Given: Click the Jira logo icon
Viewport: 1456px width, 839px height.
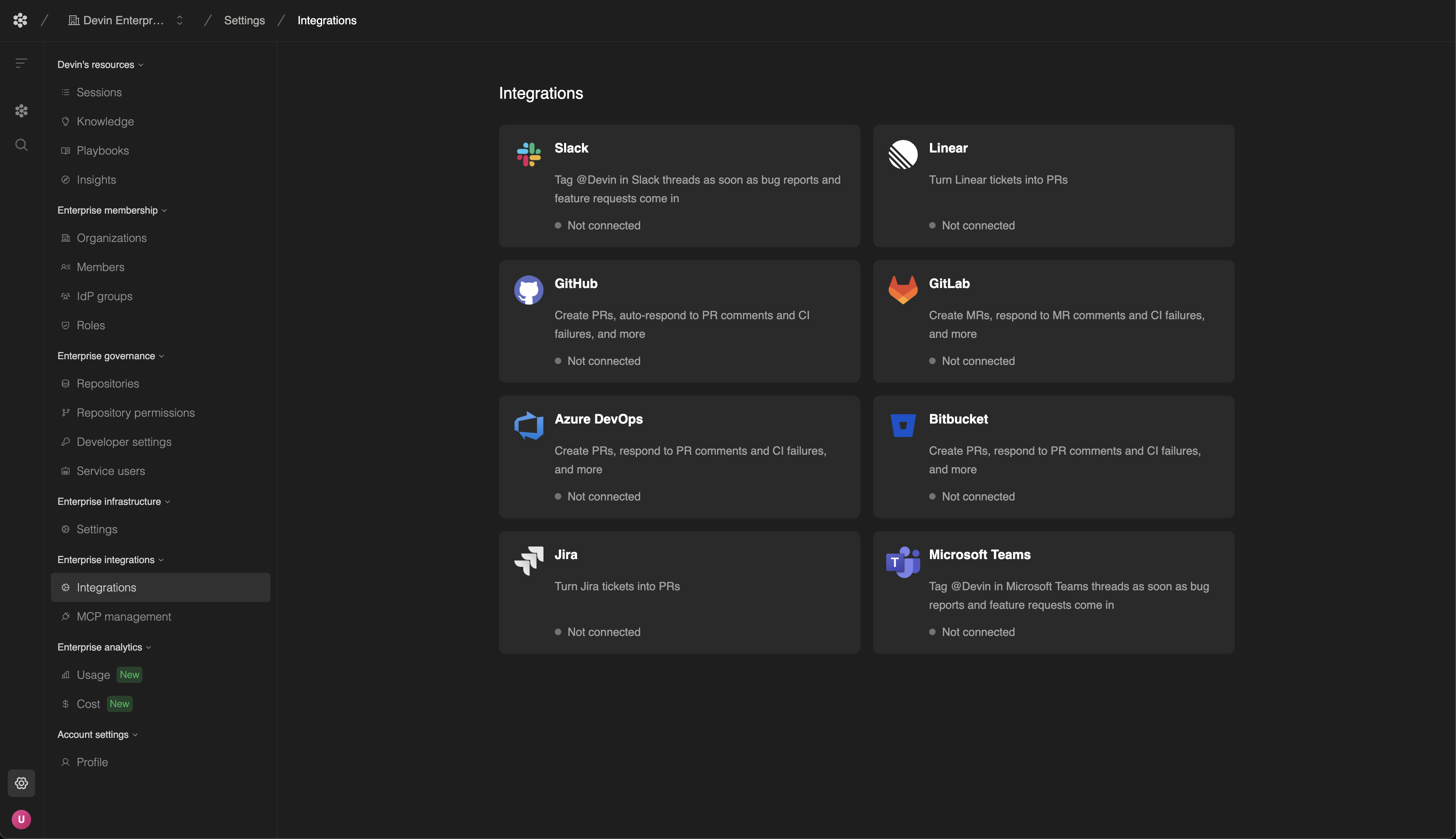Looking at the screenshot, I should 528,561.
